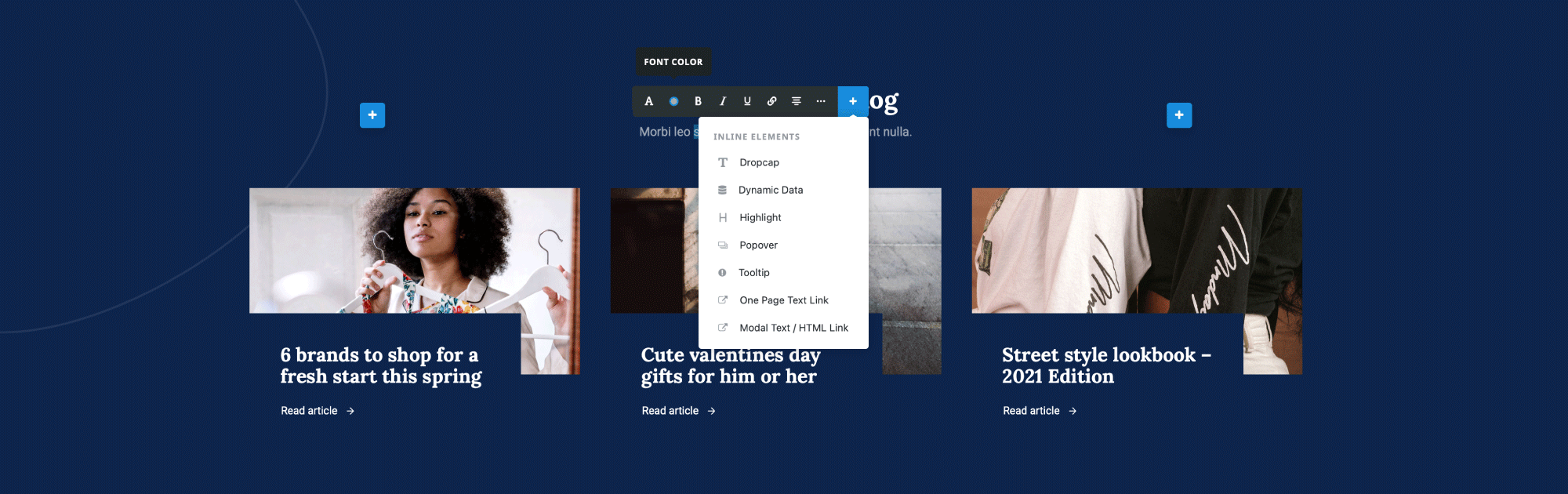The image size is (1568, 494).
Task: Add a column with right plus button
Action: pos(1179,115)
